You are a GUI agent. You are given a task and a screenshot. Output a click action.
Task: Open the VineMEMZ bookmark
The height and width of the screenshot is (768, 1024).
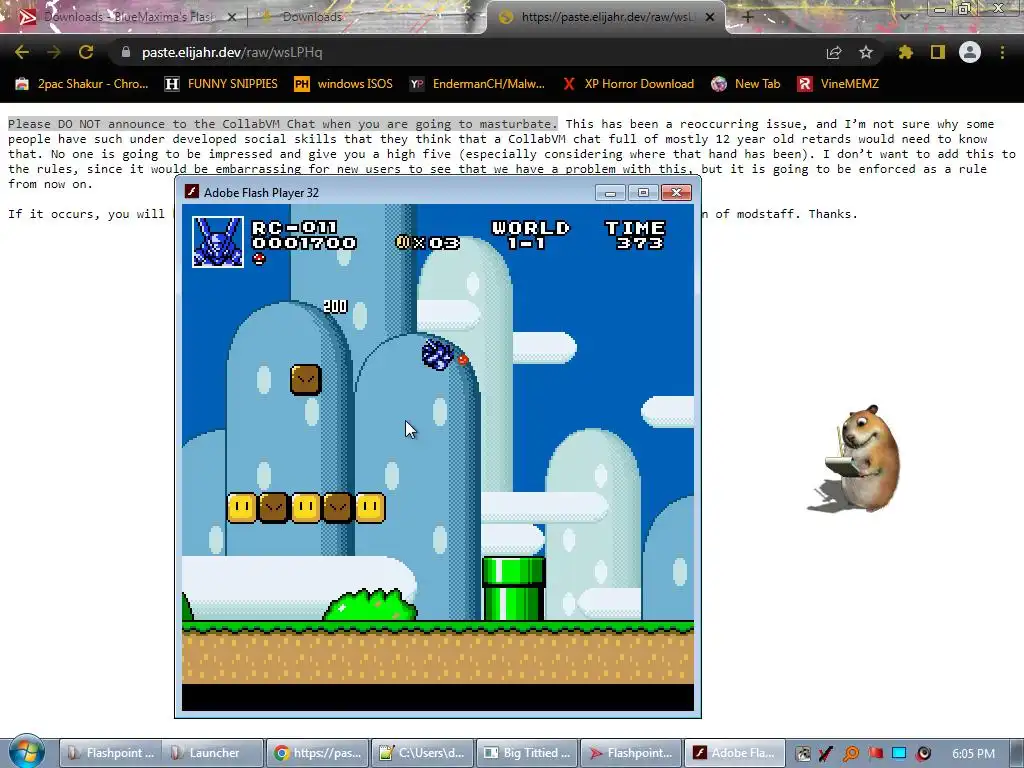(838, 84)
